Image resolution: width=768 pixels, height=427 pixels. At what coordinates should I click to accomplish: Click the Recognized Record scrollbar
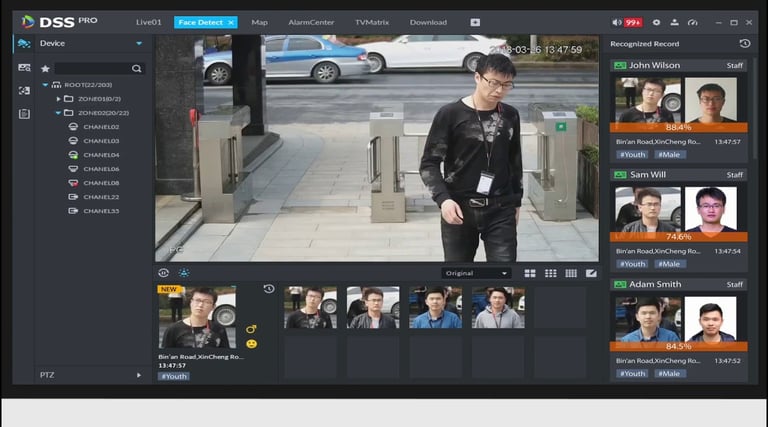[x=755, y=108]
